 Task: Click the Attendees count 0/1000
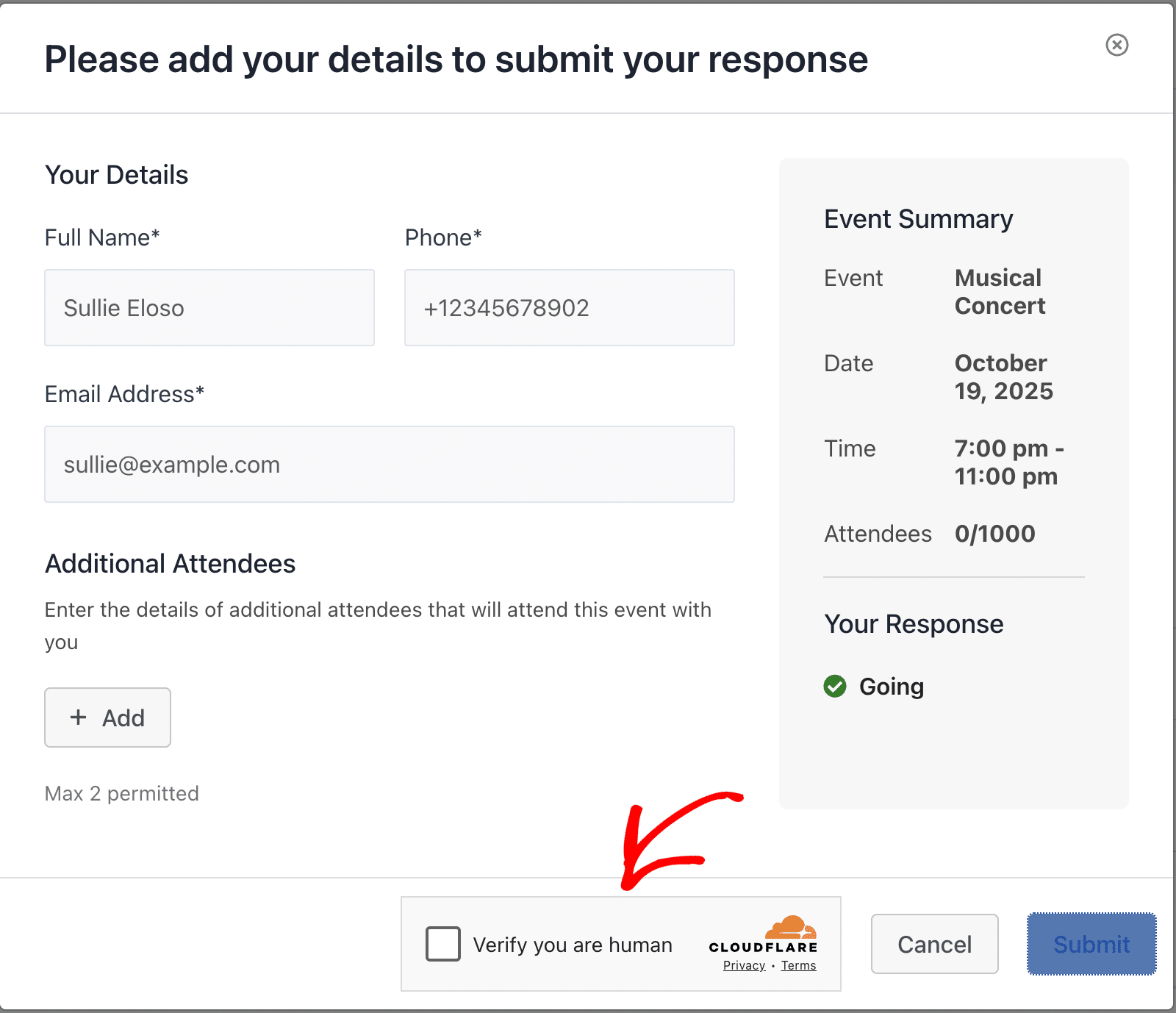(994, 534)
